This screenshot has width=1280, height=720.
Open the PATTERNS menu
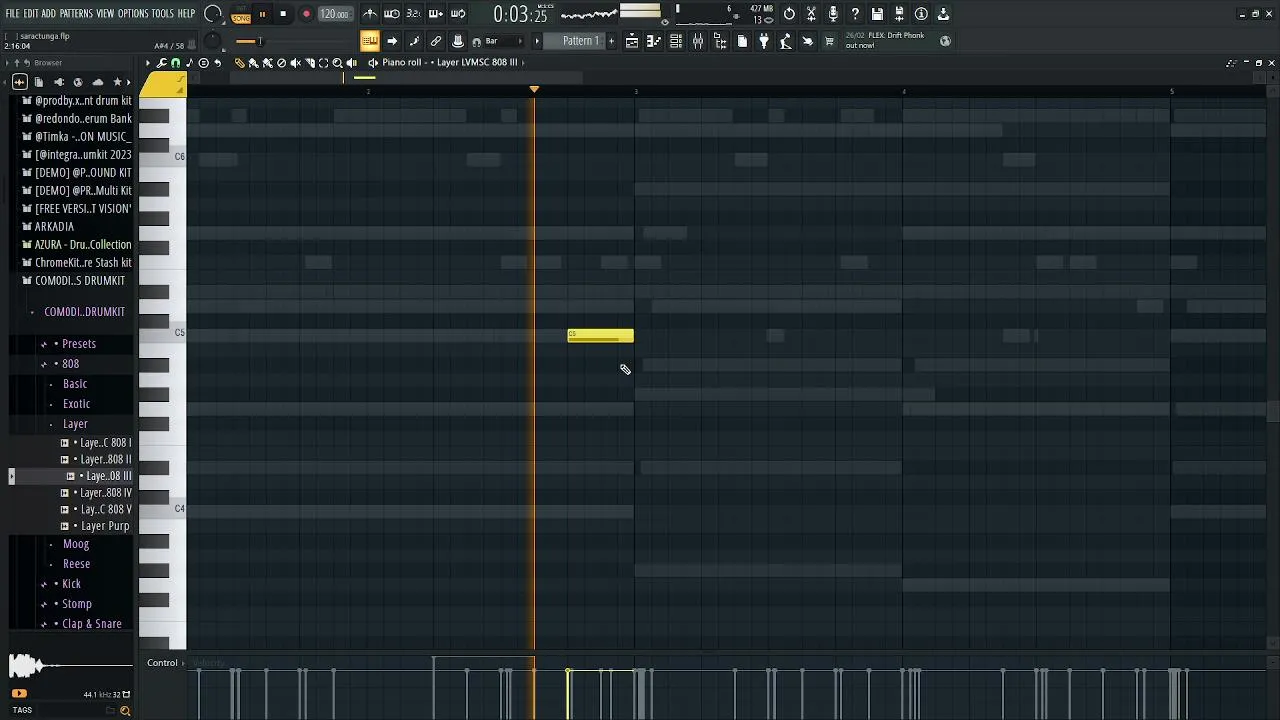click(x=76, y=14)
